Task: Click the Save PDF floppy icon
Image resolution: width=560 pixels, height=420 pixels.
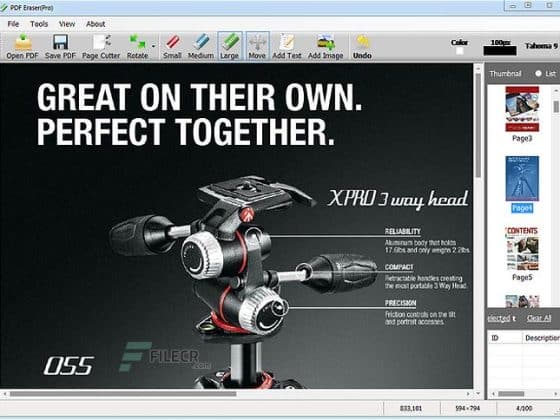Action: [60, 46]
